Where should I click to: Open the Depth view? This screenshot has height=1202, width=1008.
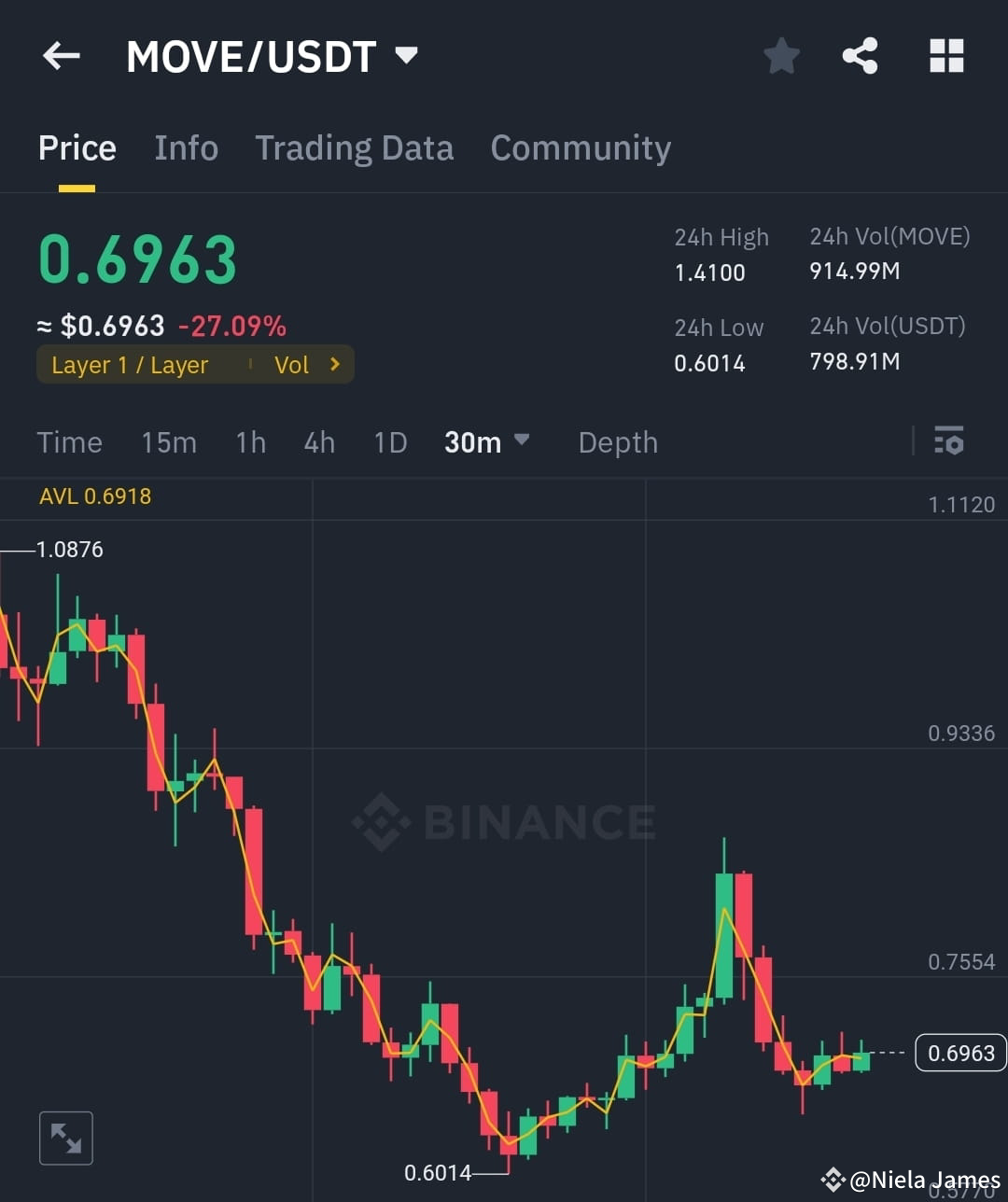617,442
